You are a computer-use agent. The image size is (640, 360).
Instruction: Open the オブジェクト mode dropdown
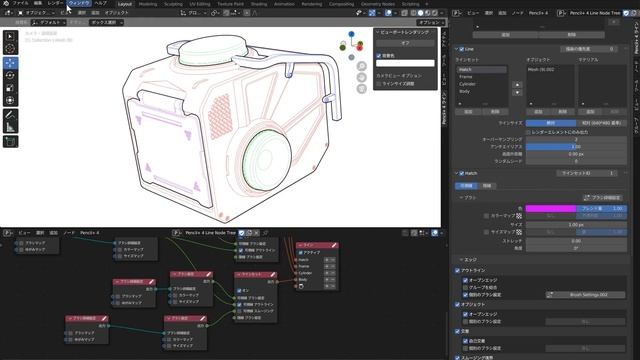point(36,13)
